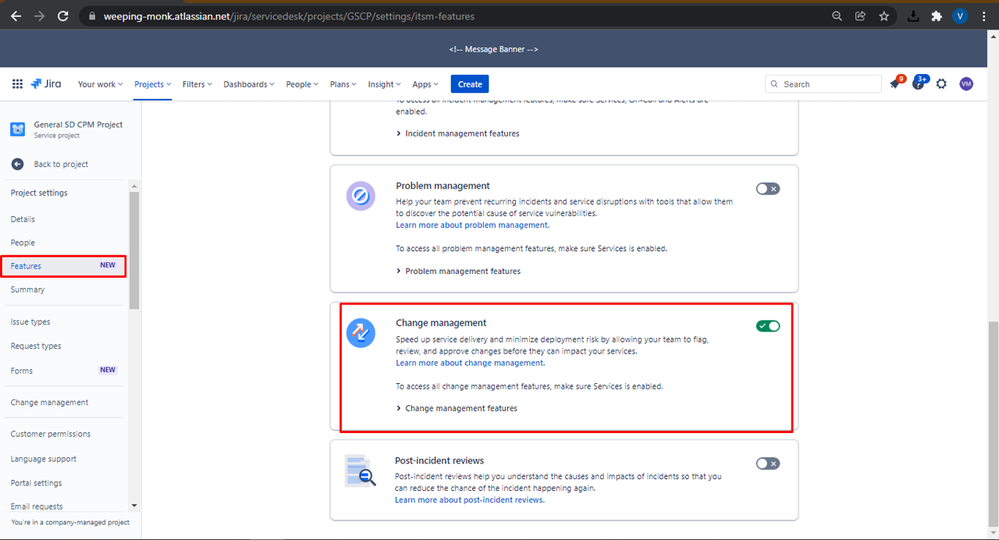Viewport: 999px width, 540px height.
Task: Open the Dashboards dropdown
Action: [248, 84]
